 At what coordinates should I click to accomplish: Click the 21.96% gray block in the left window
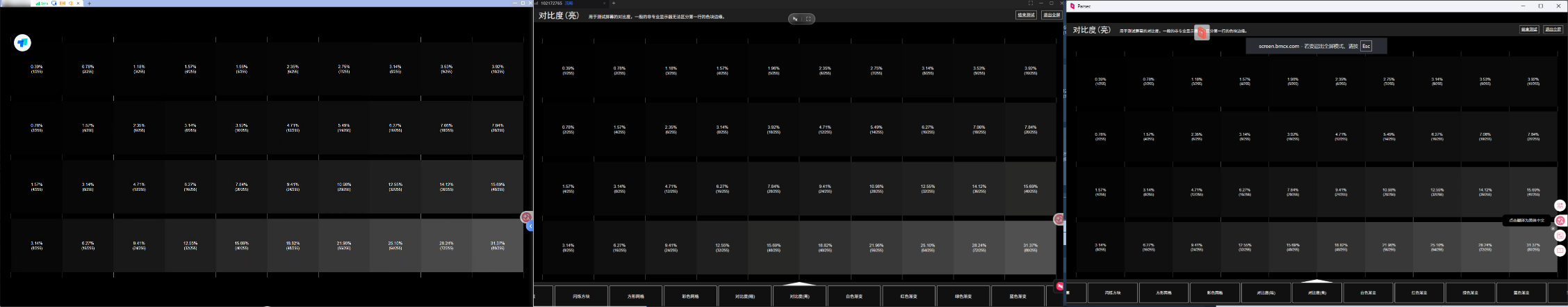(x=344, y=246)
